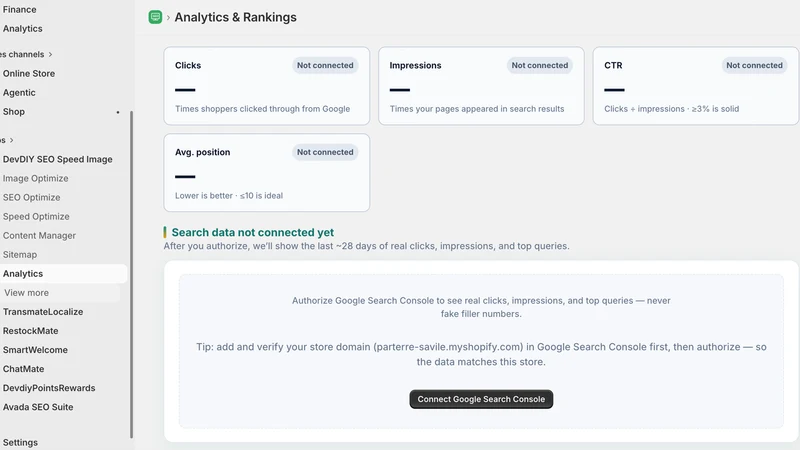Click the CTR card title

click(x=613, y=65)
